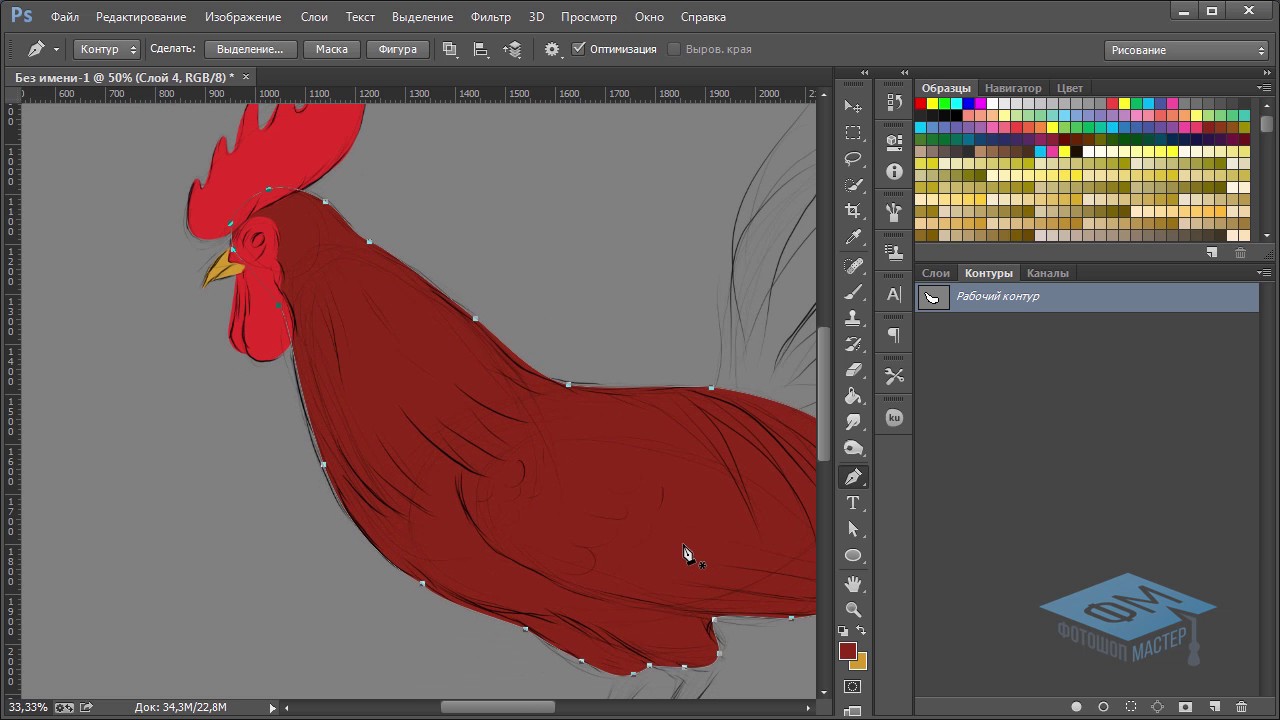Switch to the Навигатор tab
This screenshot has width=1280, height=720.
click(1013, 88)
